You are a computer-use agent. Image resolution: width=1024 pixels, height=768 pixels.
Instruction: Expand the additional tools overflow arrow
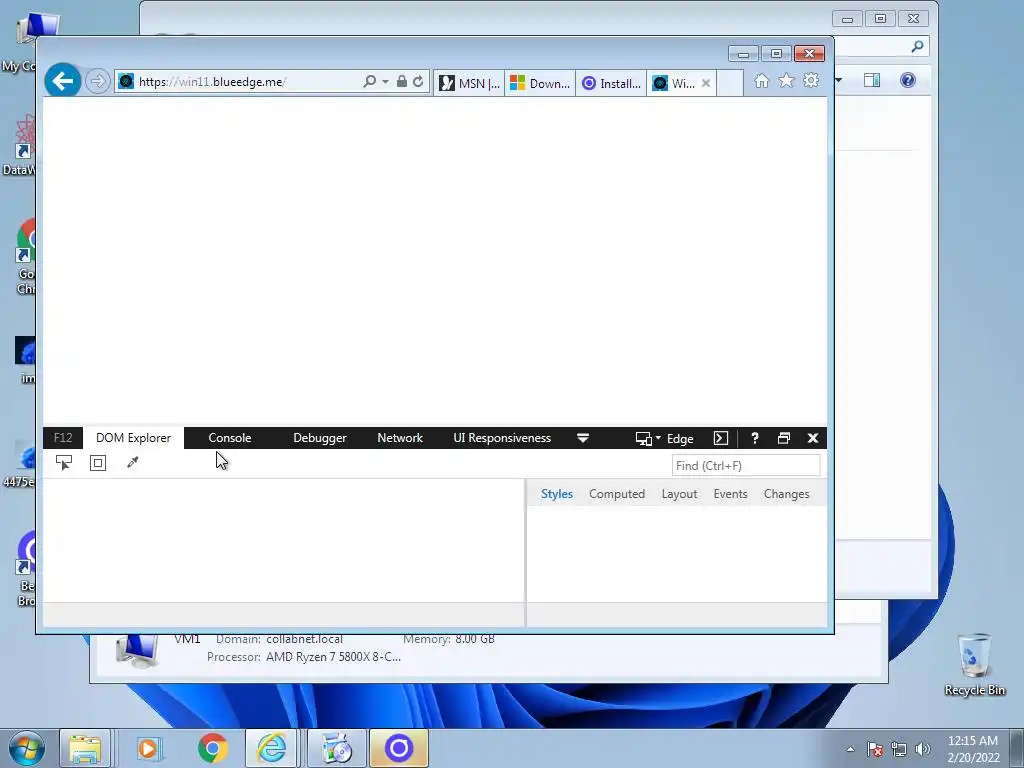tap(583, 438)
